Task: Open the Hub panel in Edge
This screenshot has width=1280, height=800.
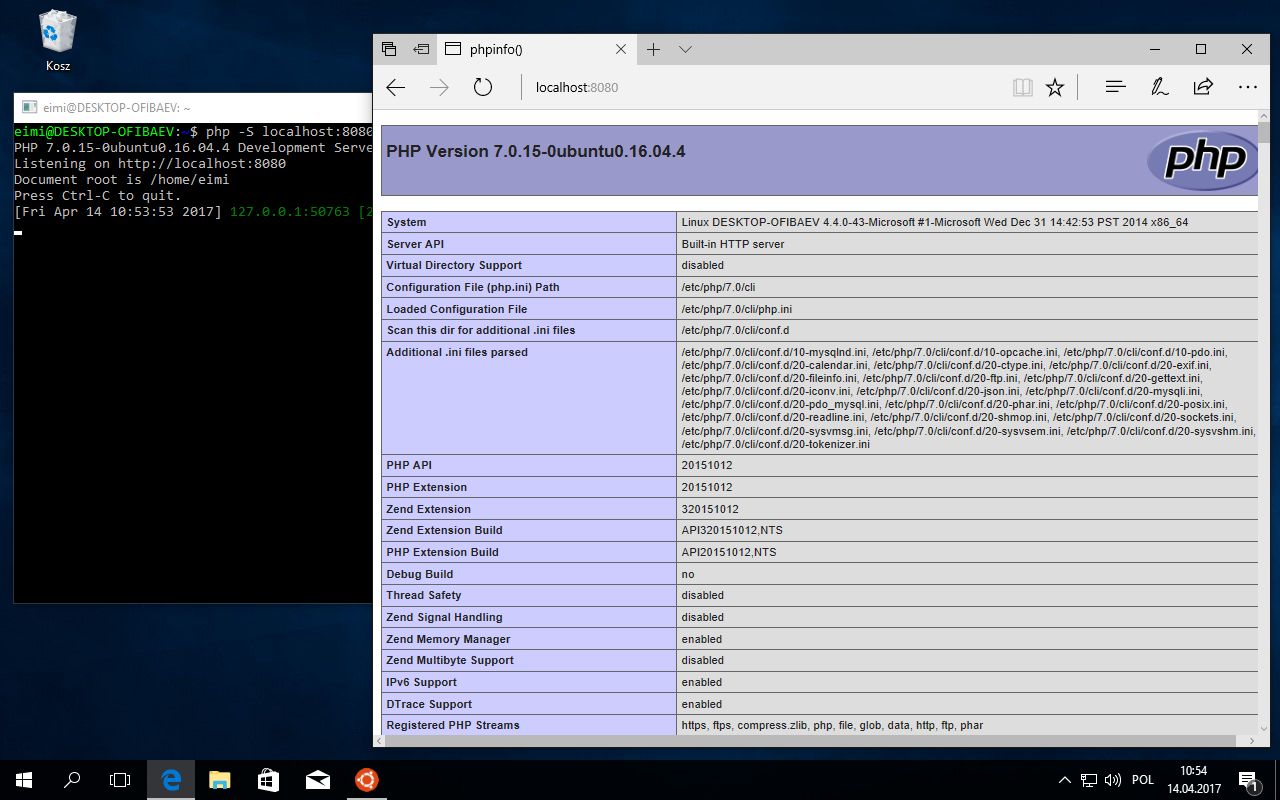Action: 1114,87
